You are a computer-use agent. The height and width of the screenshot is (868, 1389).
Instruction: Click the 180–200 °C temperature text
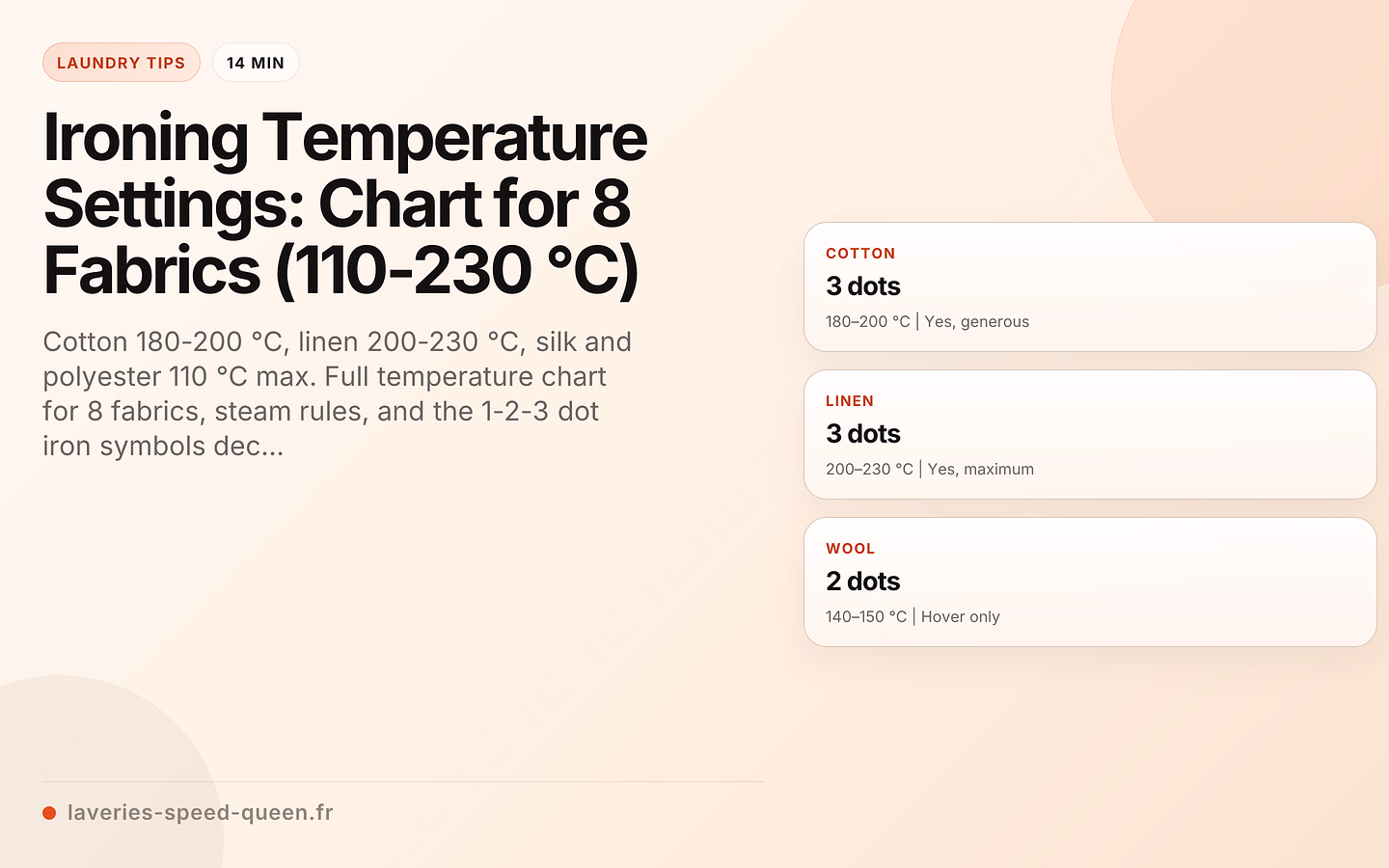[x=868, y=322]
